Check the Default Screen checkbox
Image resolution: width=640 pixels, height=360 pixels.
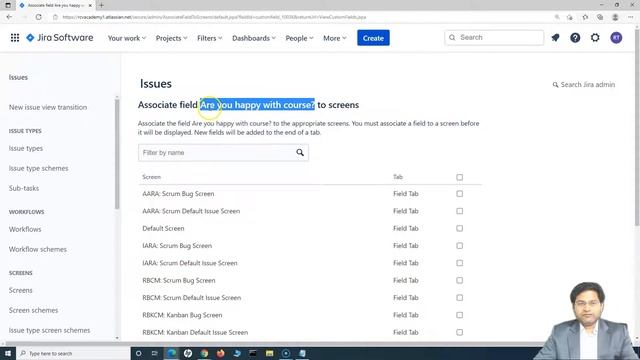pos(460,229)
